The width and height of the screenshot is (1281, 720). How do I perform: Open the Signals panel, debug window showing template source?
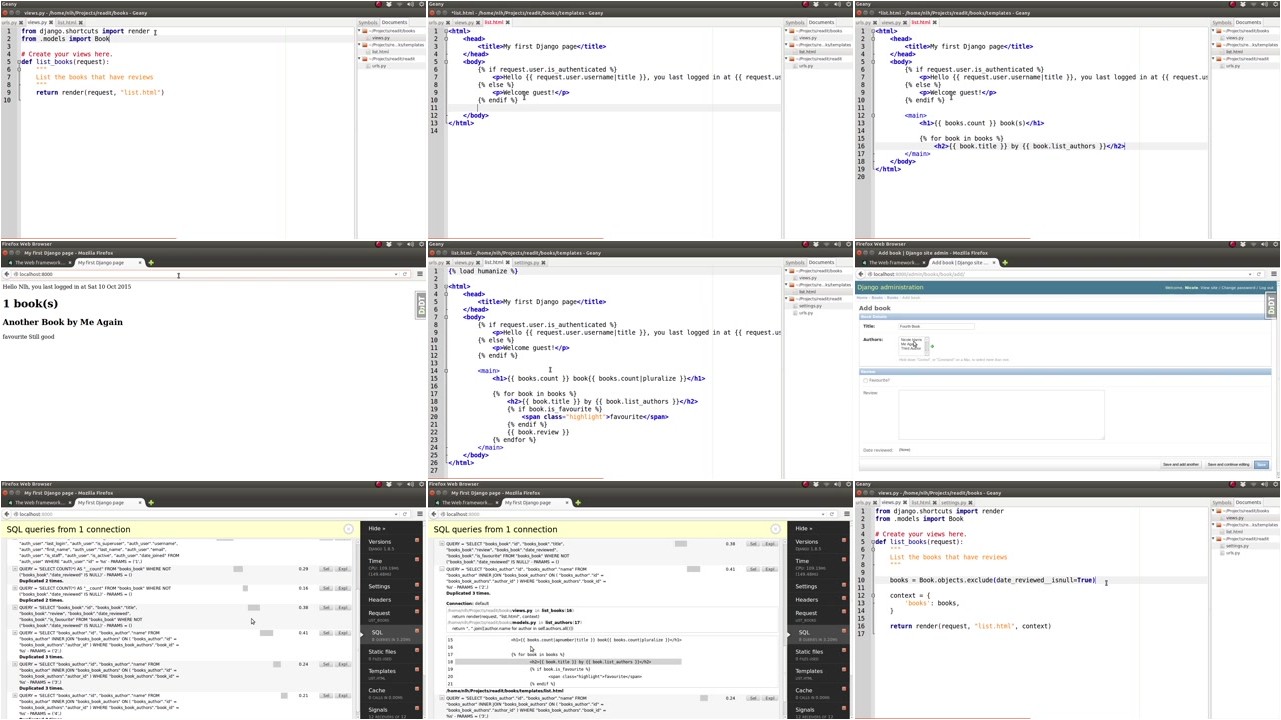(x=805, y=710)
